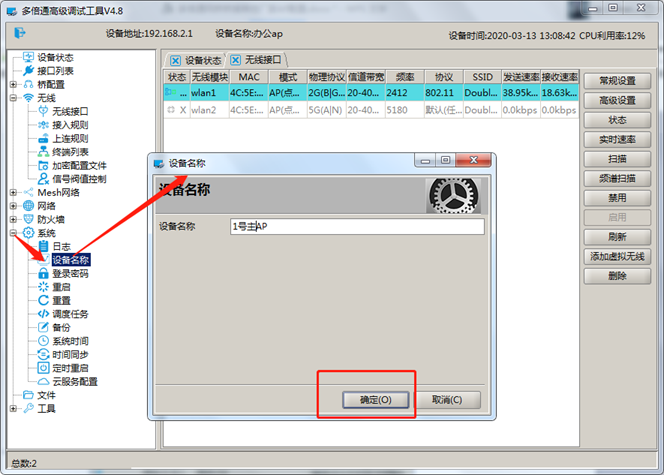This screenshot has height=475, width=664.
Task: Click the 系统时间 clock icon
Action: pos(43,341)
